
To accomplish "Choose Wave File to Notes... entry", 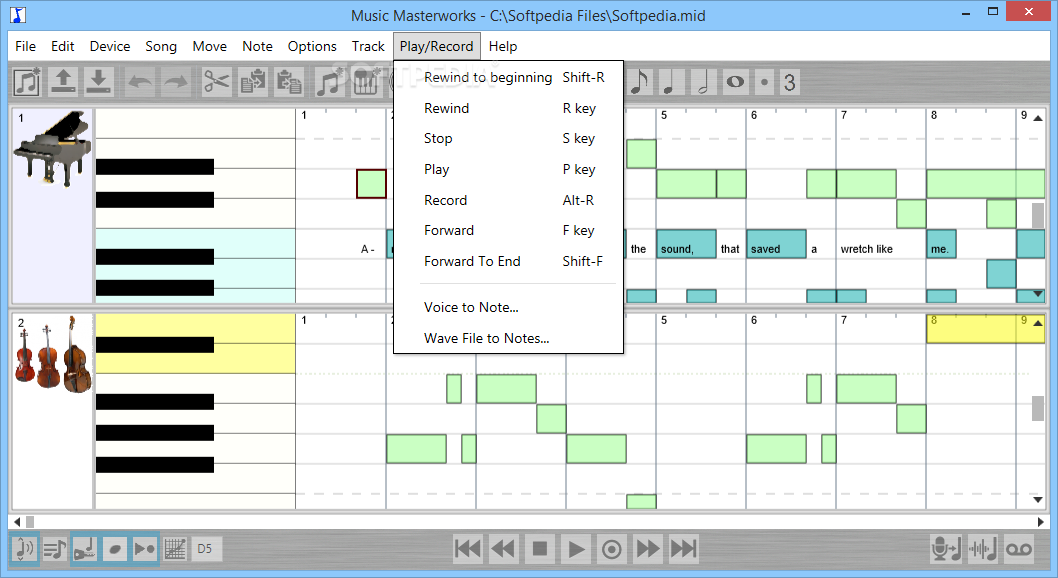I will click(508, 339).
